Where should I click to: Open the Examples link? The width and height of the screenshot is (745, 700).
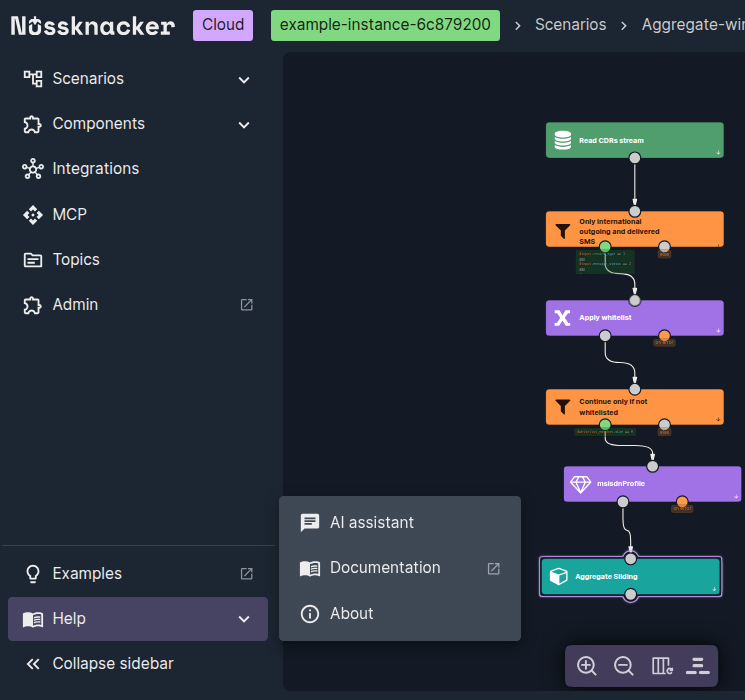[x=138, y=574]
